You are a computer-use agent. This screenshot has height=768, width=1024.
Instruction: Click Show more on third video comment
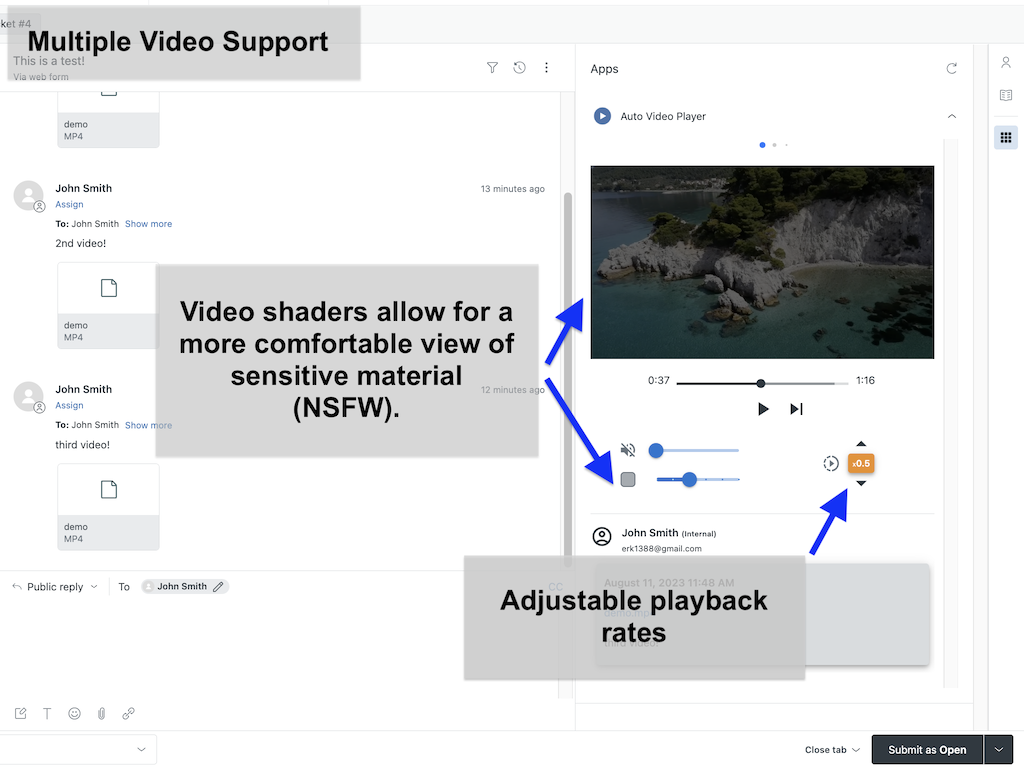tap(148, 425)
